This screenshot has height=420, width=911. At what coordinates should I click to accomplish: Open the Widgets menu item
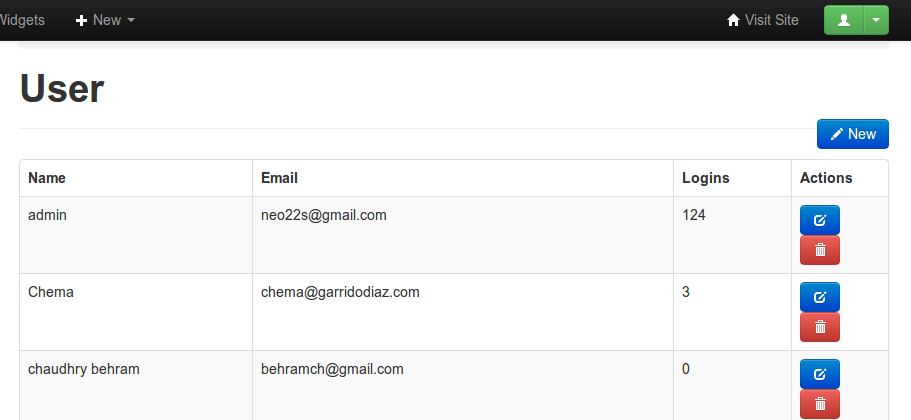21,20
